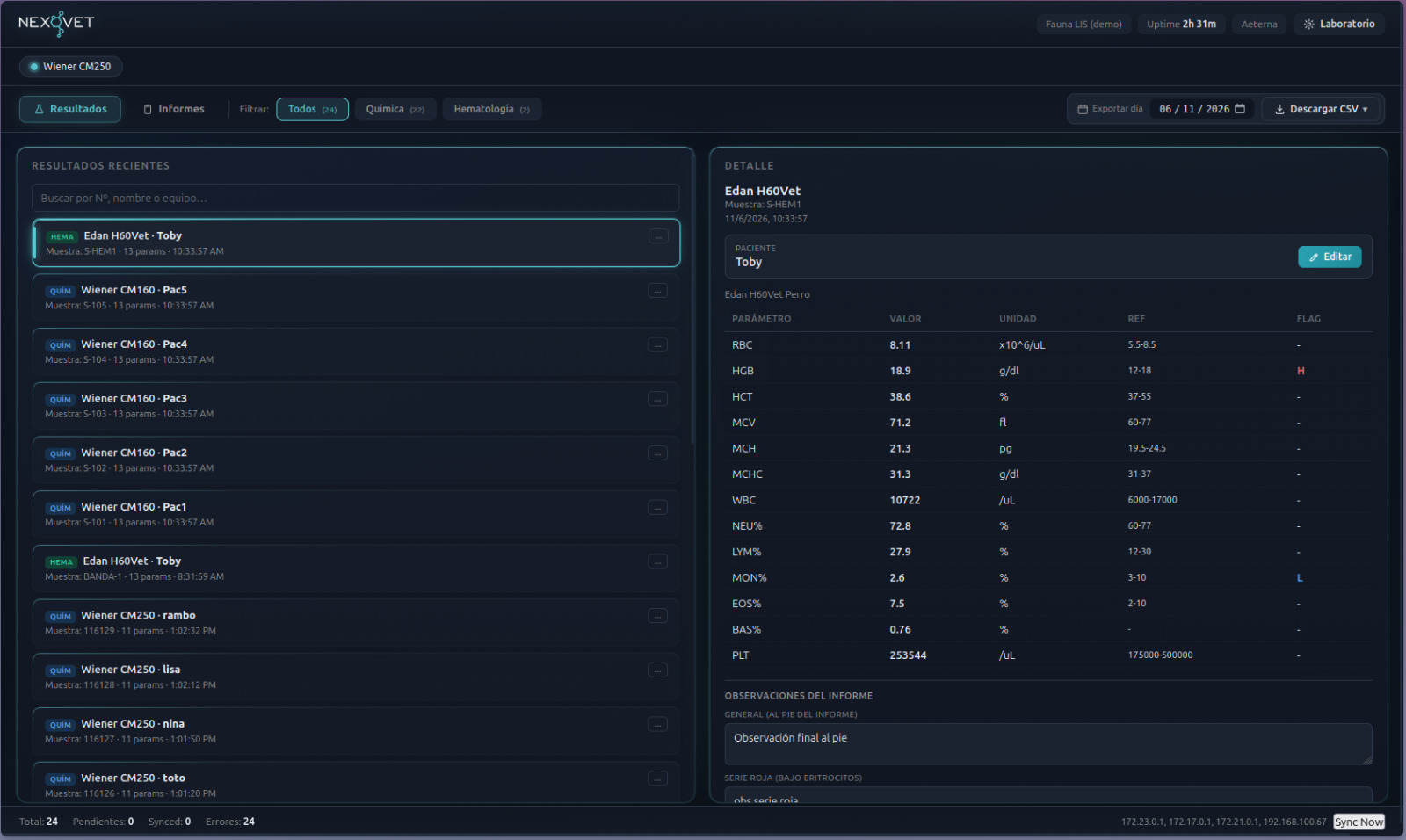Image resolution: width=1406 pixels, height=840 pixels.
Task: Select the Wiener CM250 lisa result
Action: [355, 677]
